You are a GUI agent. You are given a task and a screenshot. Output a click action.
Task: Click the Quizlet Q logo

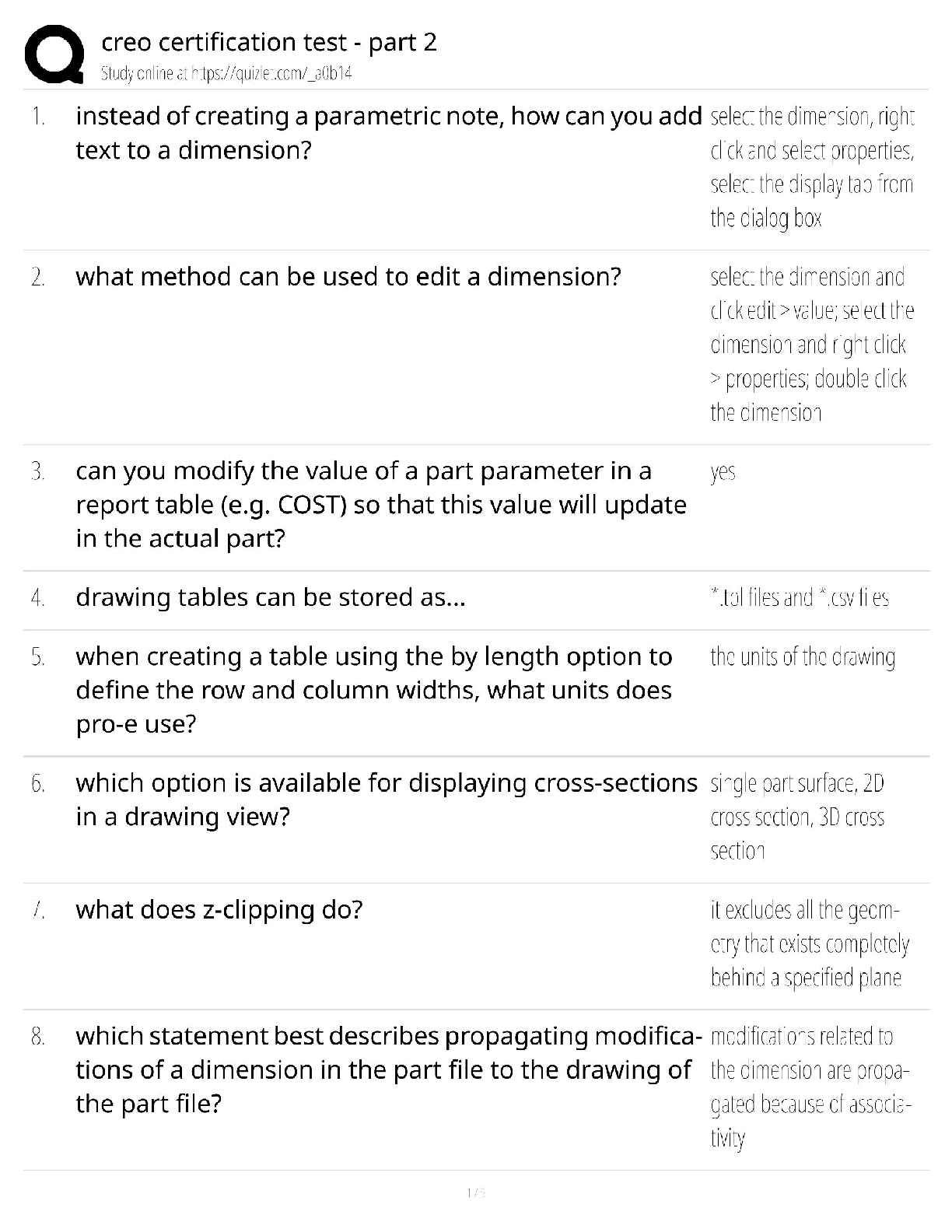(54, 54)
